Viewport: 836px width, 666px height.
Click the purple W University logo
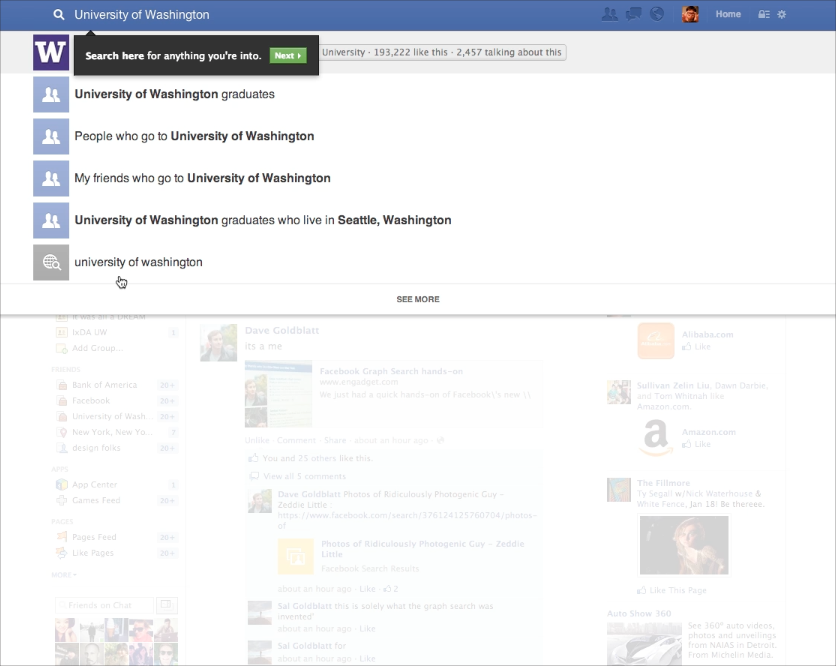pyautogui.click(x=51, y=52)
